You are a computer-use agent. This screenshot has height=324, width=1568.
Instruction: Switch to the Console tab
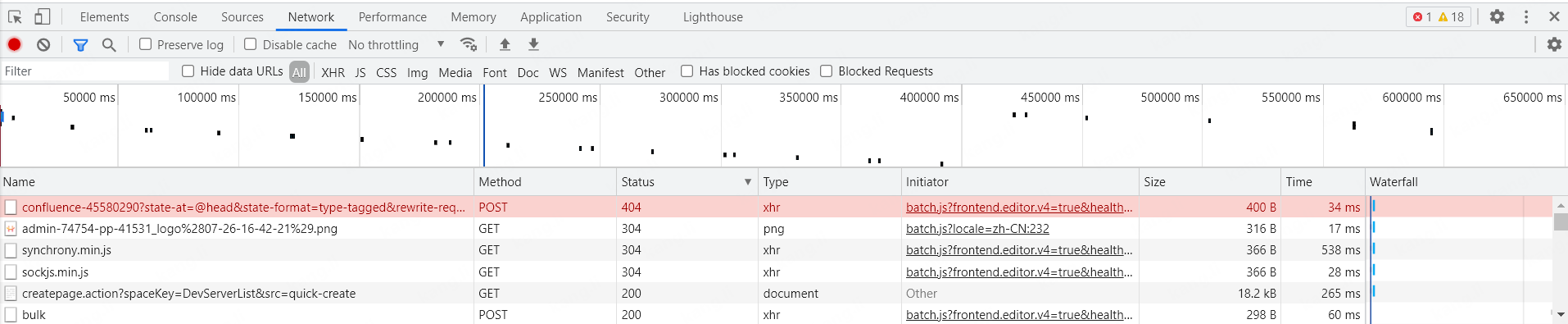pyautogui.click(x=175, y=16)
